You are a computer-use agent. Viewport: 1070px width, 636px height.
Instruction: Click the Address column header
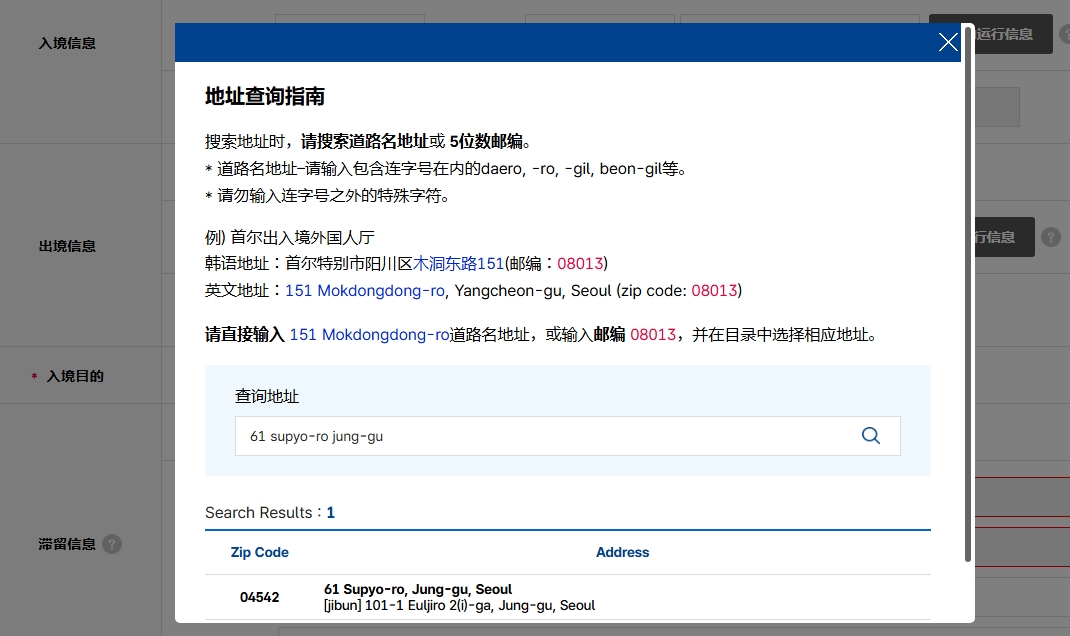tap(622, 552)
